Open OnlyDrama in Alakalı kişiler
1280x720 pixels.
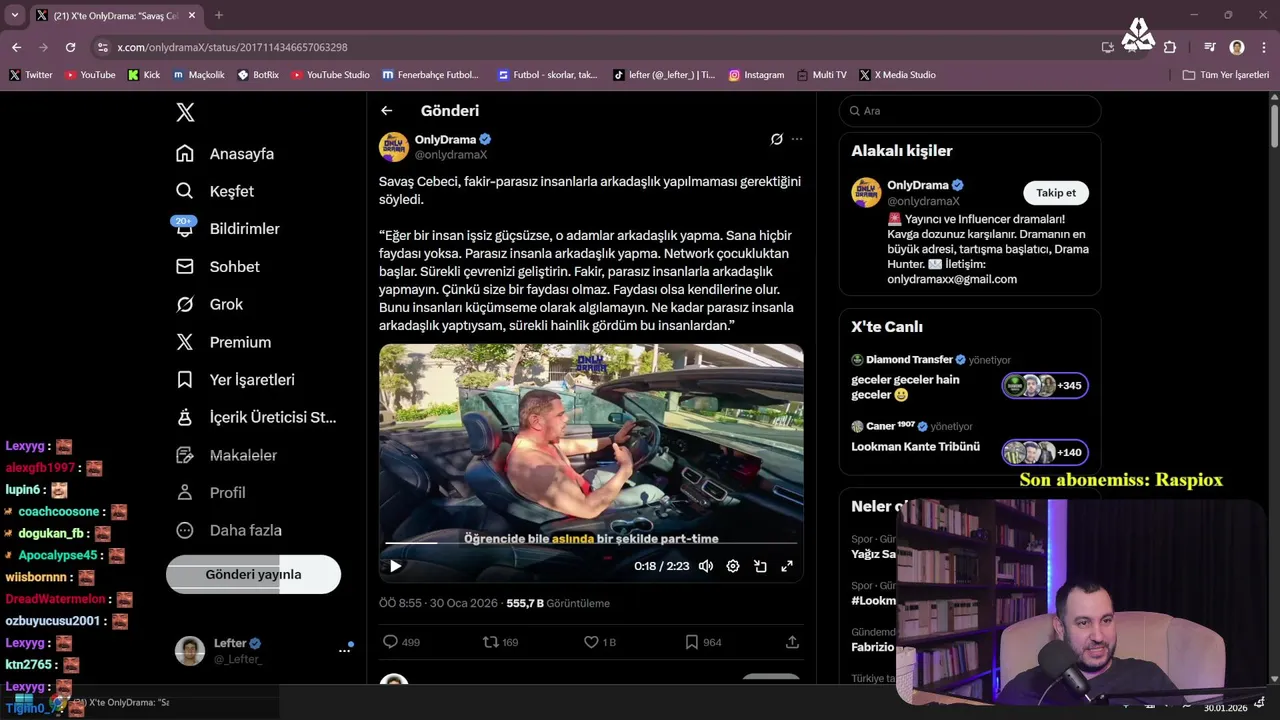click(x=917, y=185)
